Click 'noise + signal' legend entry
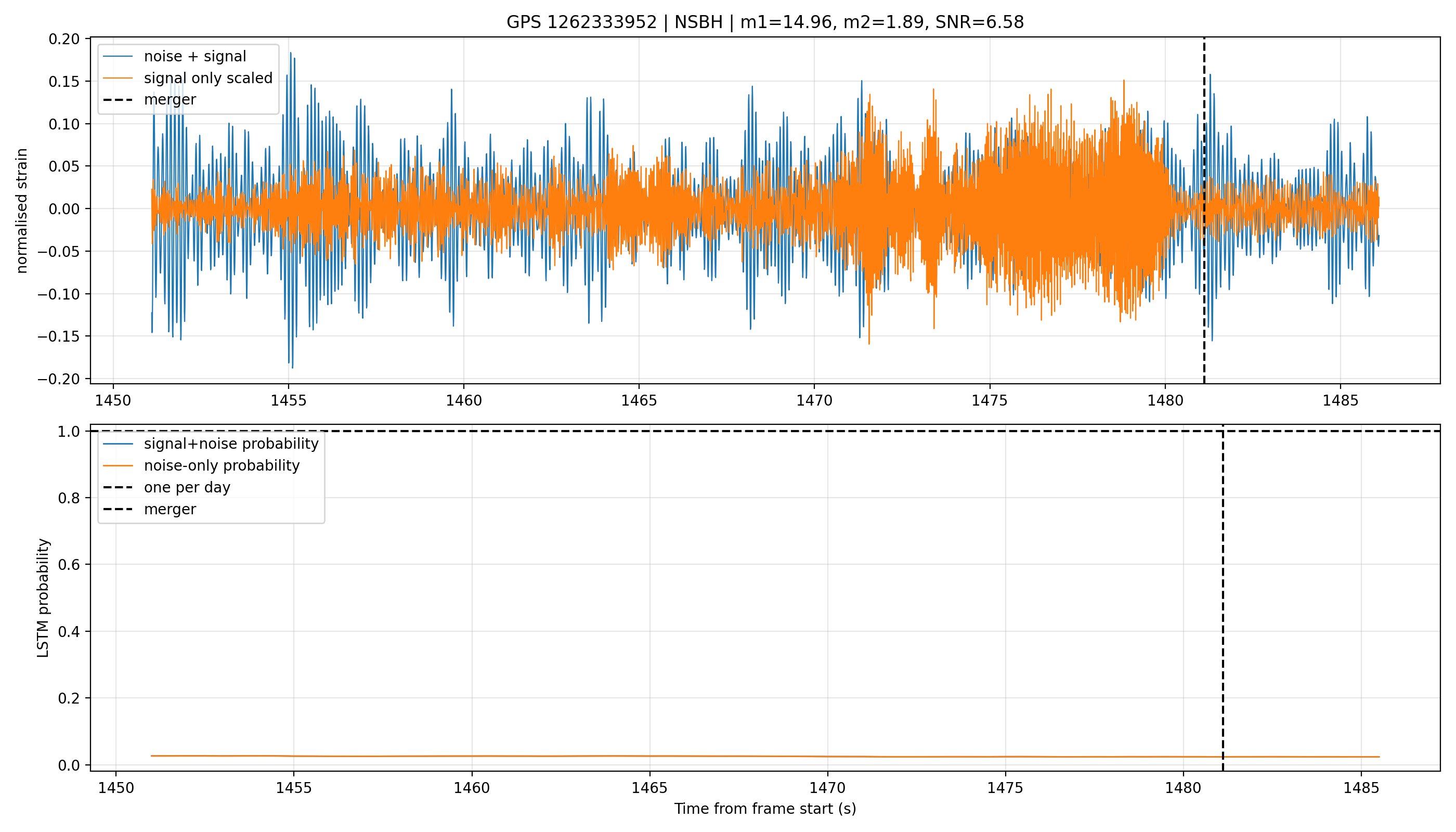The width and height of the screenshot is (1456, 832). coord(195,57)
